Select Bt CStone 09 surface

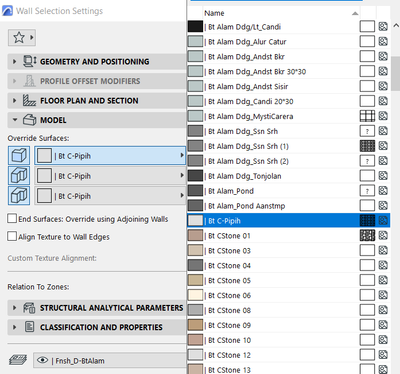pos(288,325)
